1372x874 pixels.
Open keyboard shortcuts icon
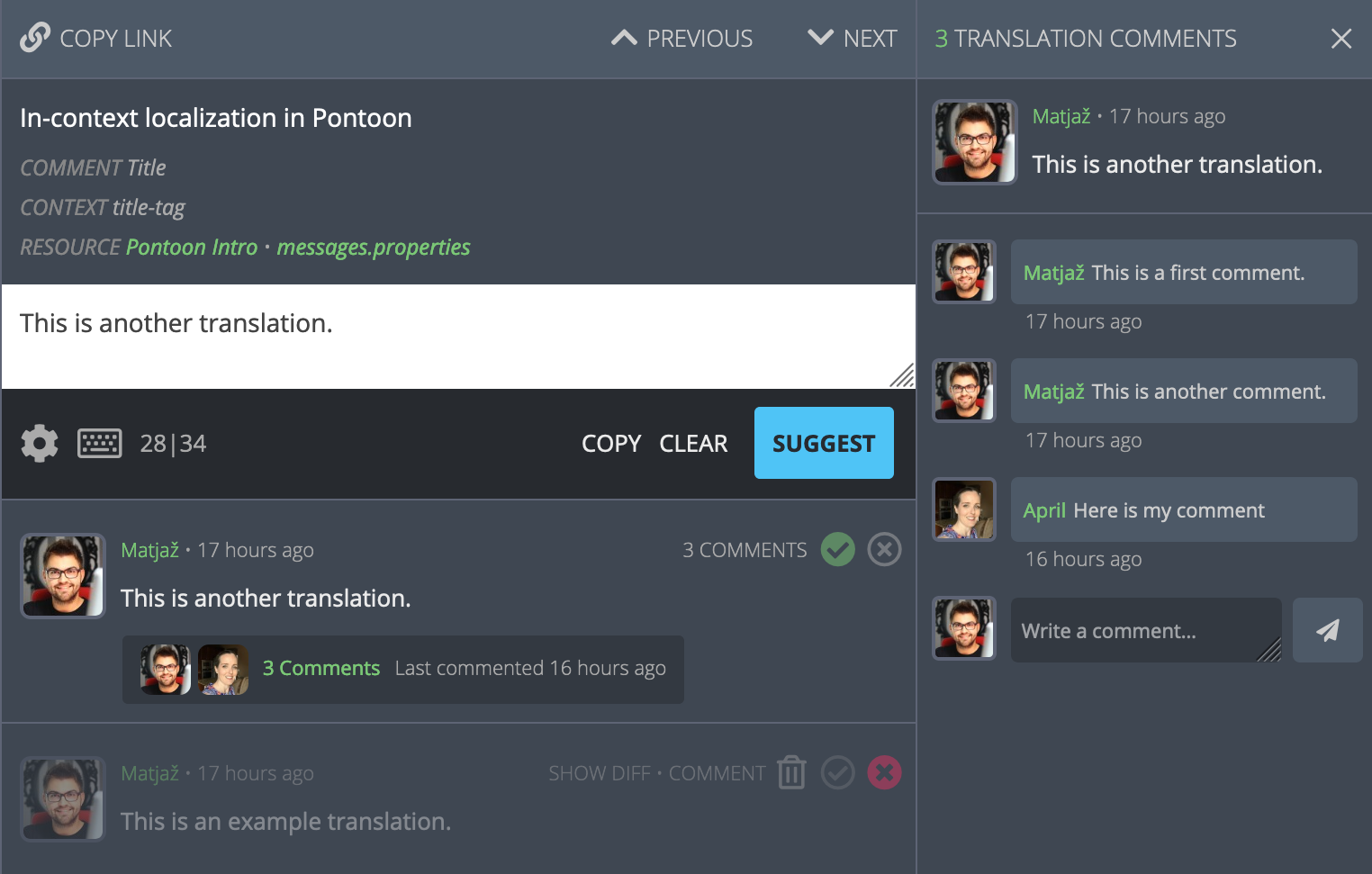[100, 443]
